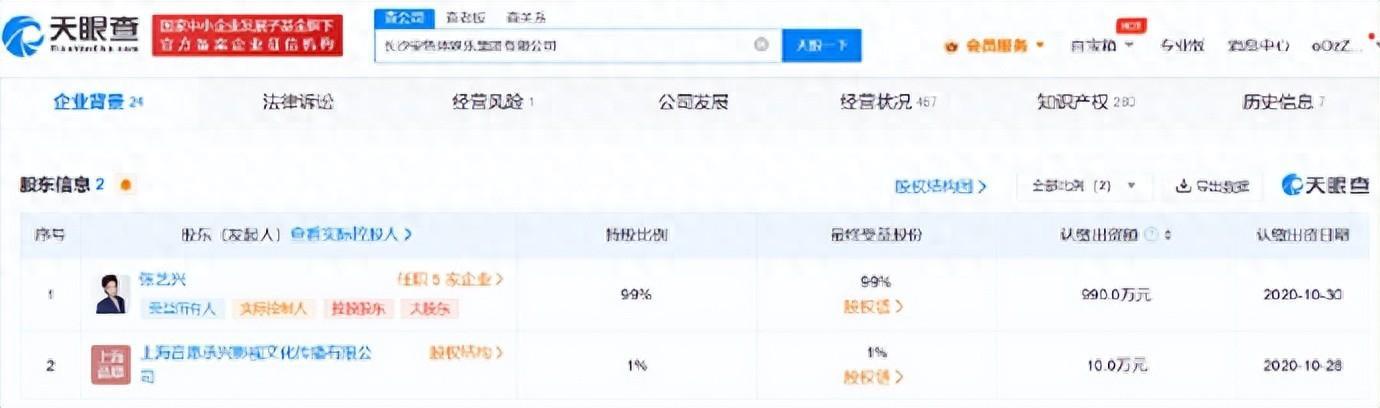Screen dimensions: 1380x408
Task: Clear the search box with the X icon
Action: click(761, 45)
